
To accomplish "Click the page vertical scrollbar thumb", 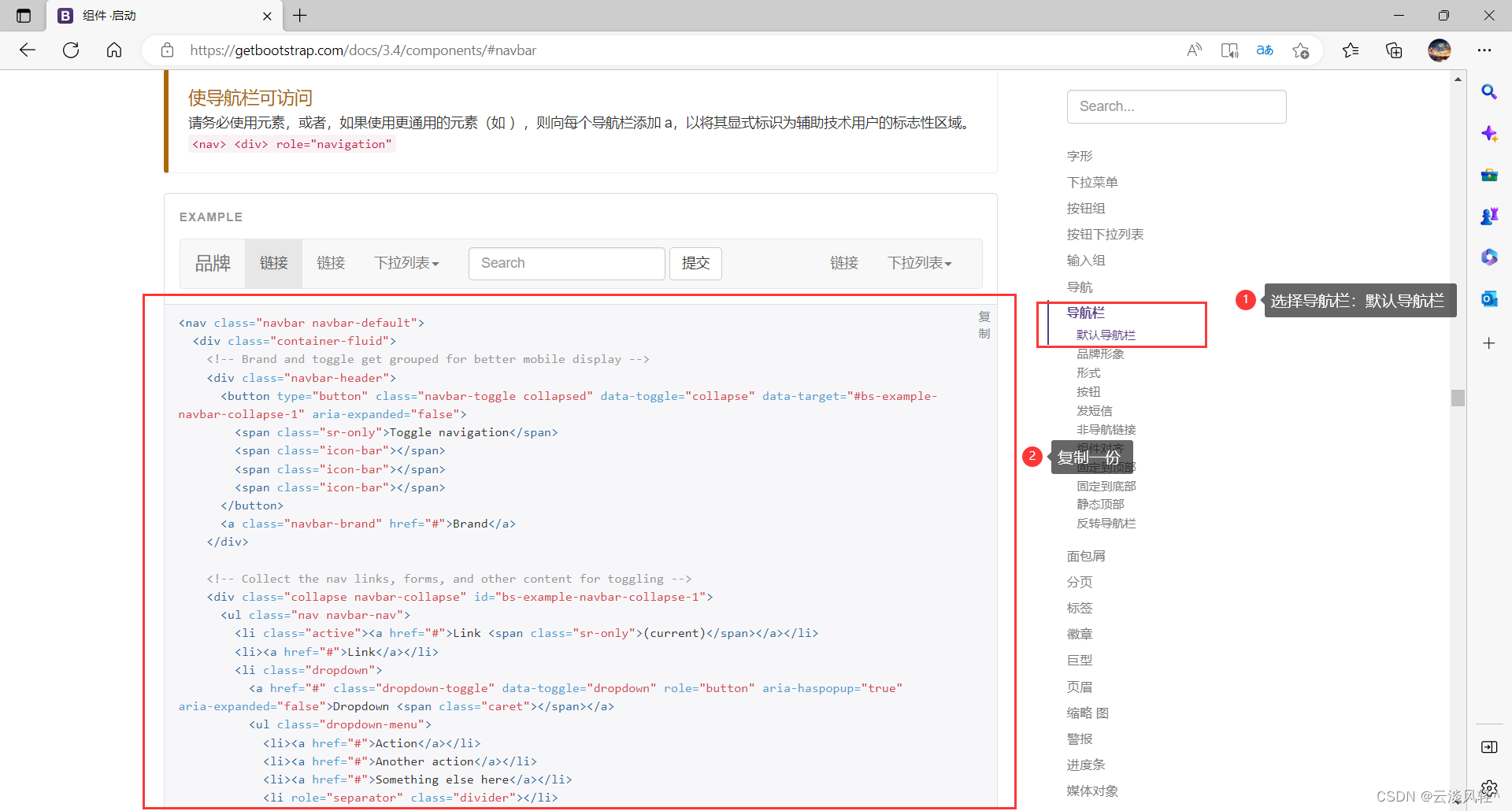I will point(1458,398).
